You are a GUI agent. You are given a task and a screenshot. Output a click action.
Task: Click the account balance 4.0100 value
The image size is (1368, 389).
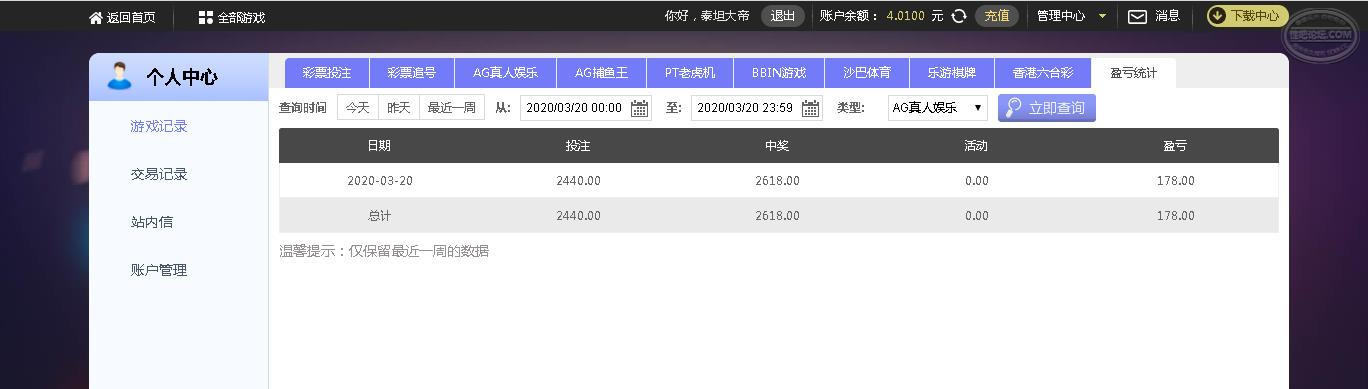point(905,16)
